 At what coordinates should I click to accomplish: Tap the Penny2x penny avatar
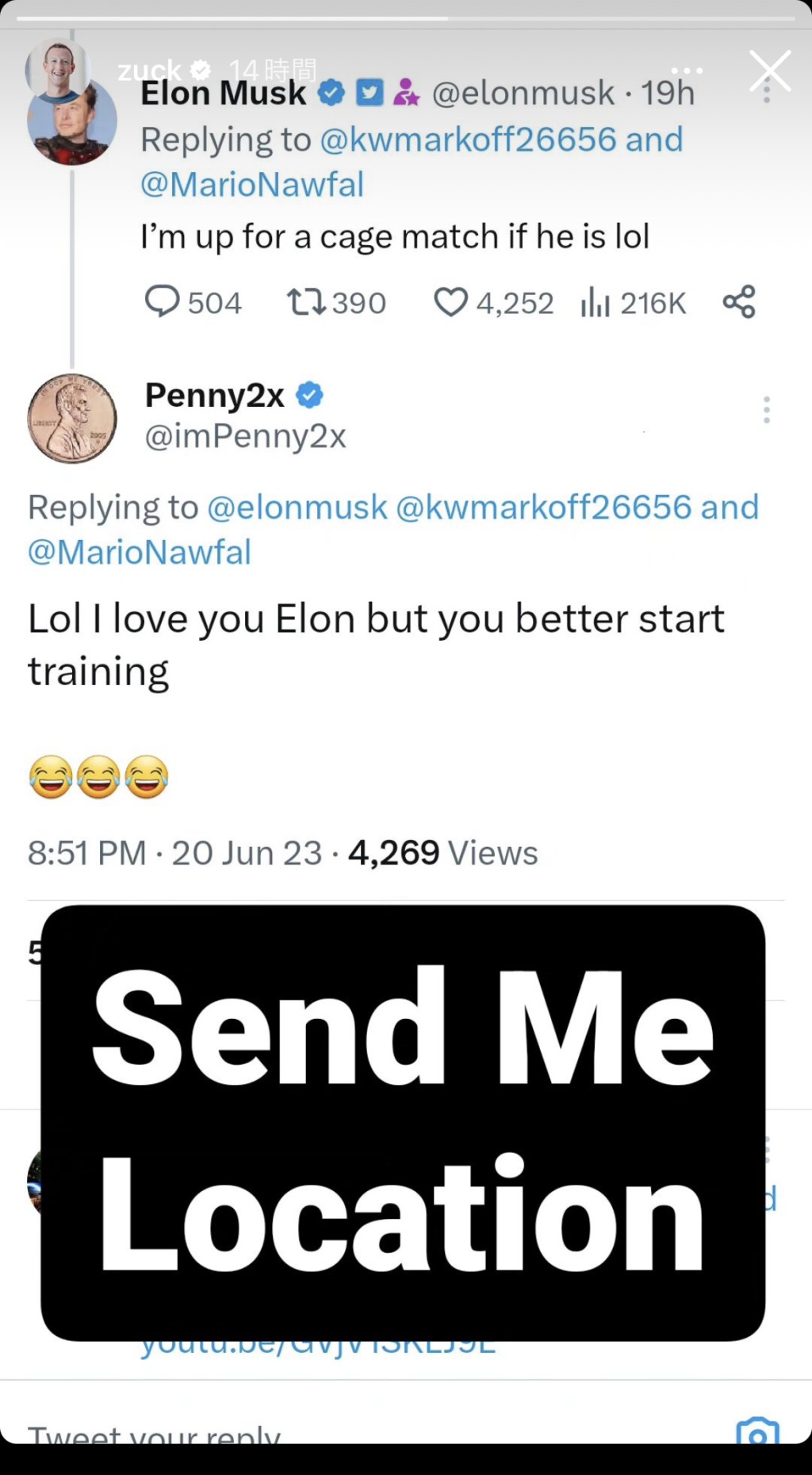[72, 418]
